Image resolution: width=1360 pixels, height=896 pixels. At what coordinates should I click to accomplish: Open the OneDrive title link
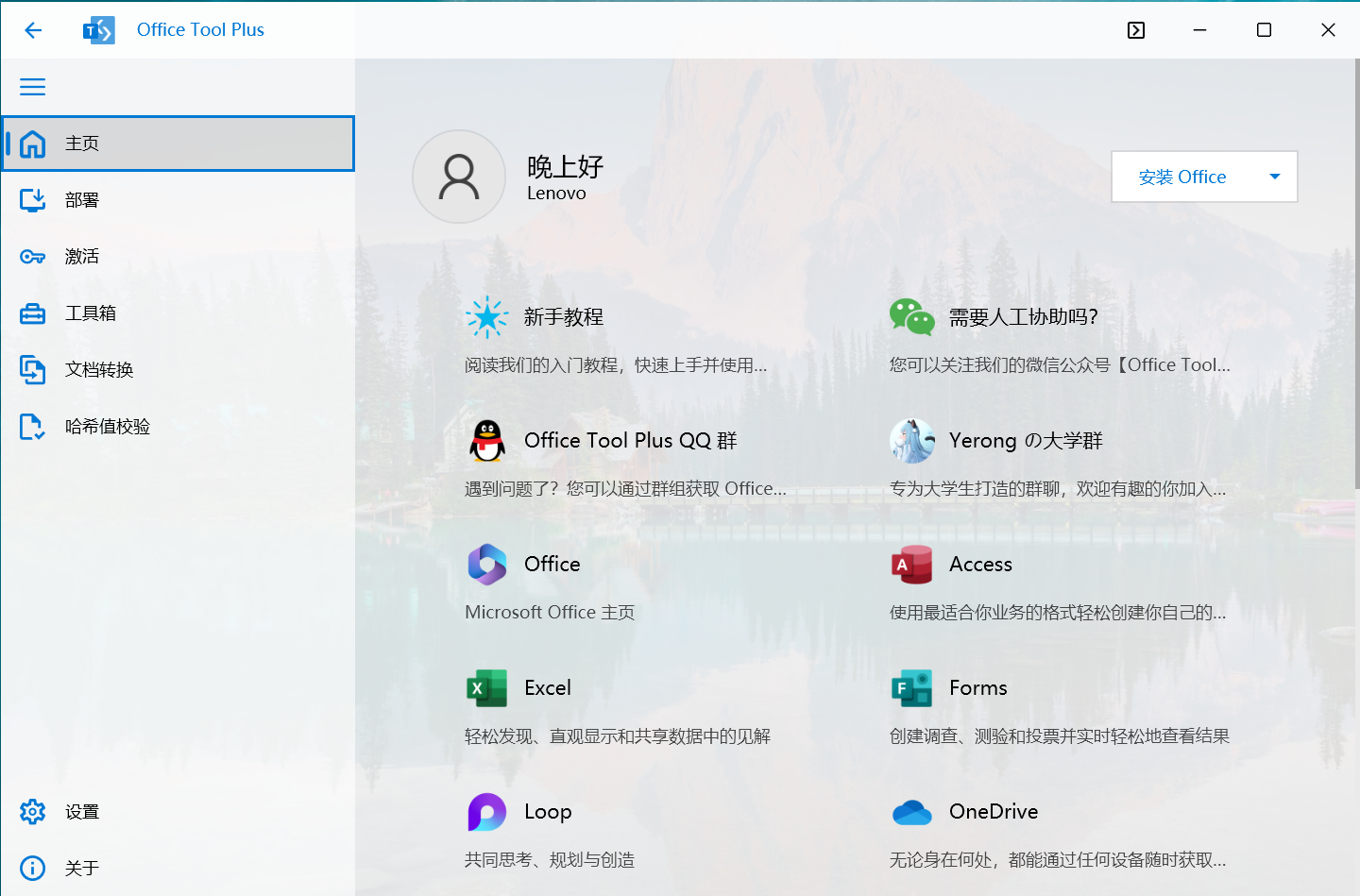click(x=994, y=812)
